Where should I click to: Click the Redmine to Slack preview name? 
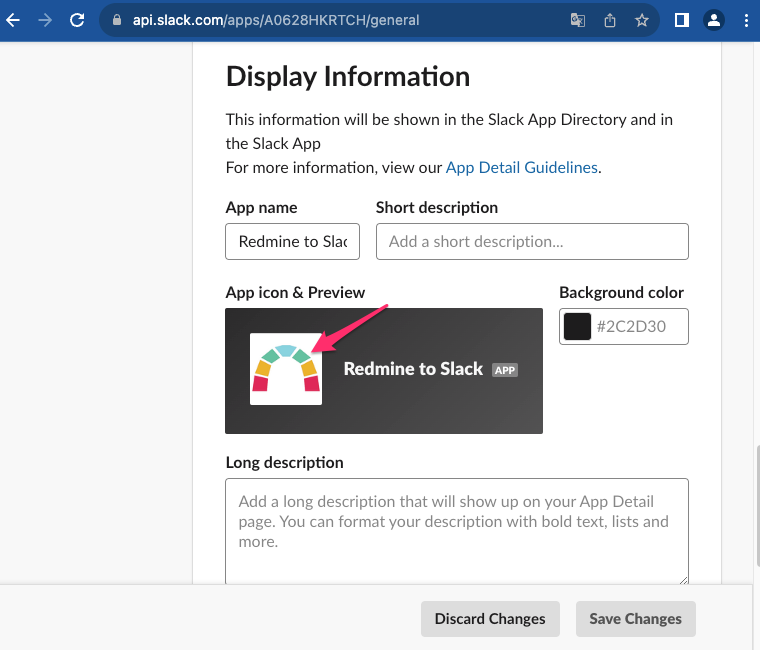(x=413, y=369)
